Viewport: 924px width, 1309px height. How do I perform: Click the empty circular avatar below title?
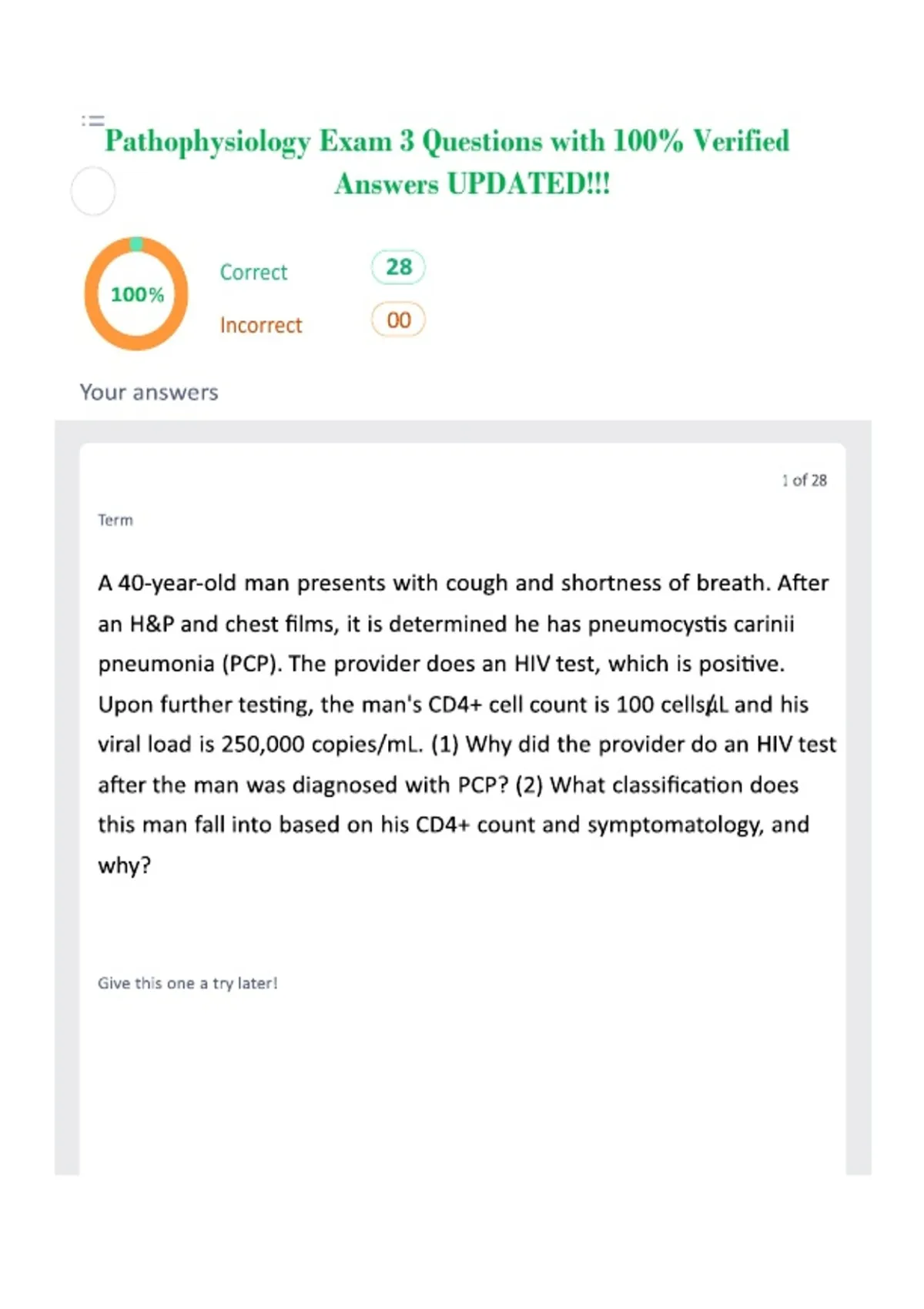click(93, 191)
